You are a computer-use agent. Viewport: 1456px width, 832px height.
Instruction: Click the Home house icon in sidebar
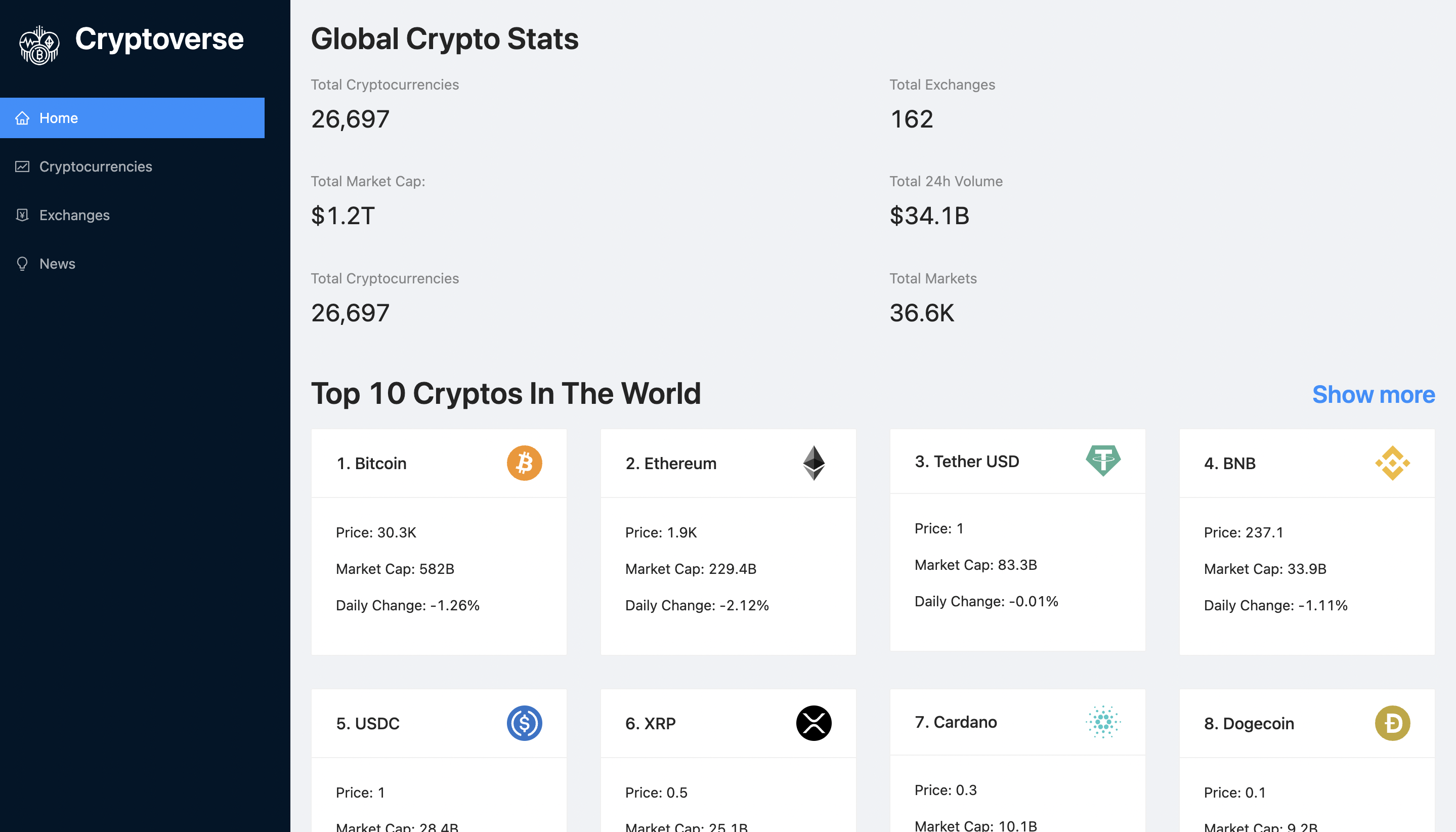[x=22, y=118]
